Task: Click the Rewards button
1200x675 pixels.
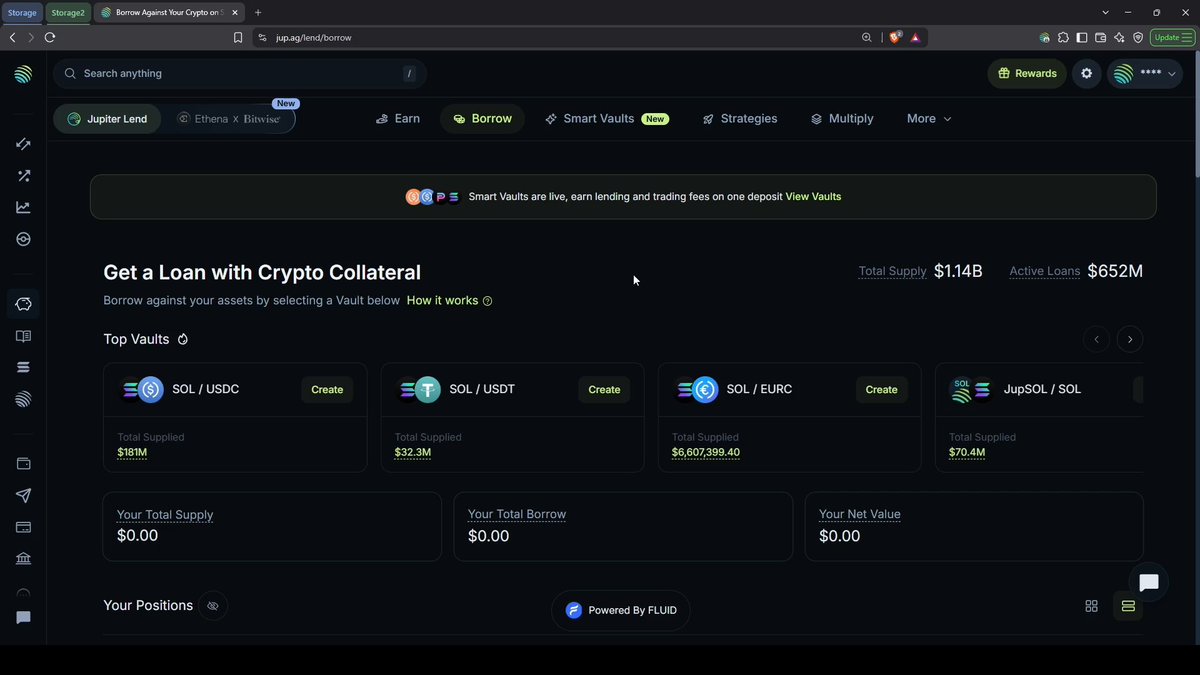Action: tap(1027, 73)
